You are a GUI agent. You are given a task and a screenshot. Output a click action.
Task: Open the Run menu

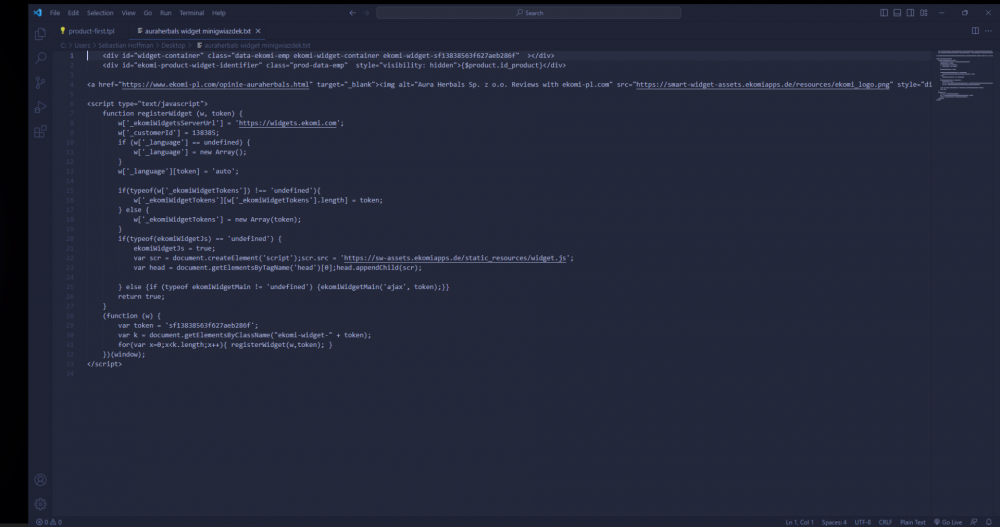[166, 13]
